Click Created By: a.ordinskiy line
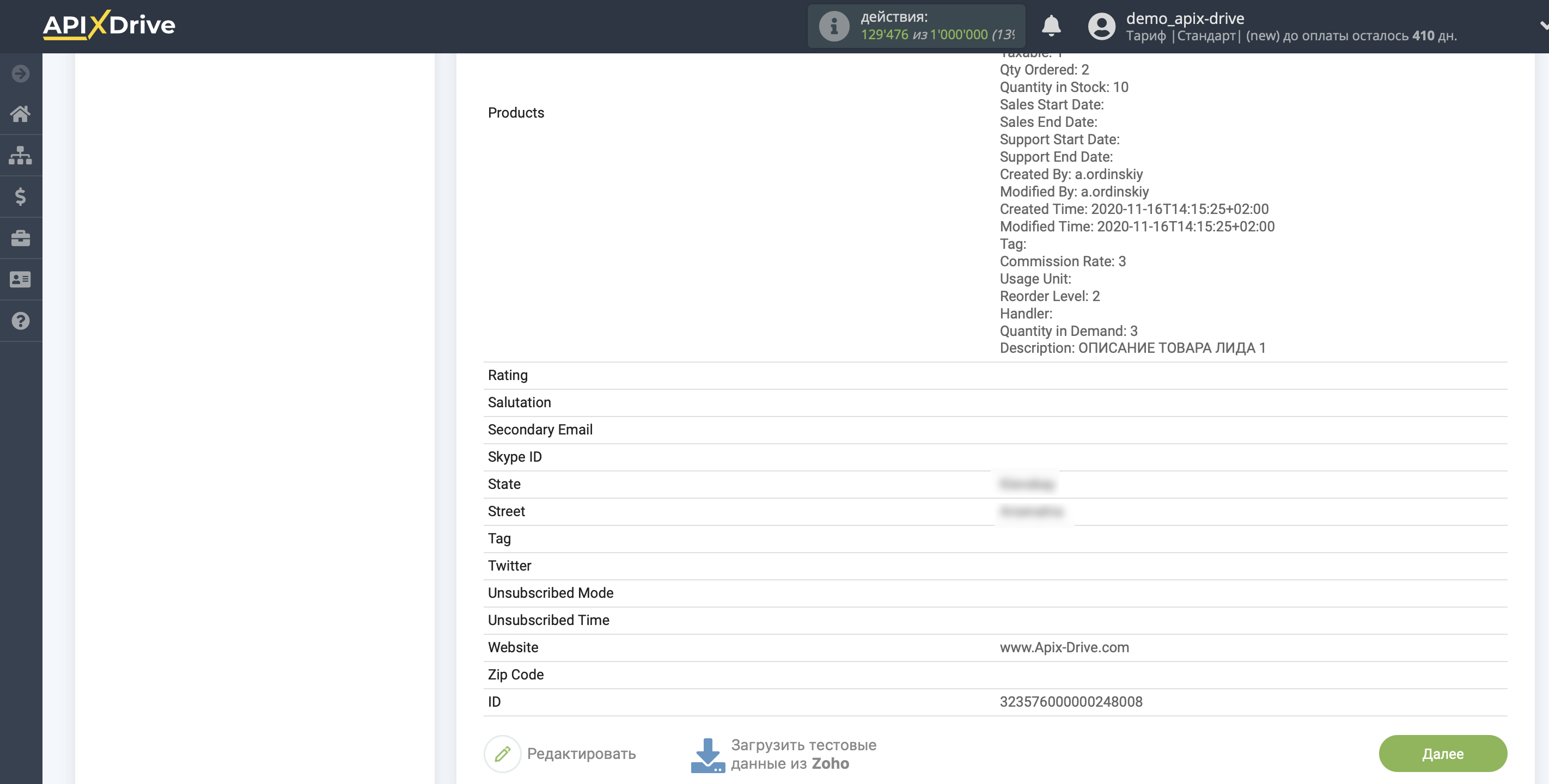This screenshot has height=784, width=1549. [x=1070, y=174]
